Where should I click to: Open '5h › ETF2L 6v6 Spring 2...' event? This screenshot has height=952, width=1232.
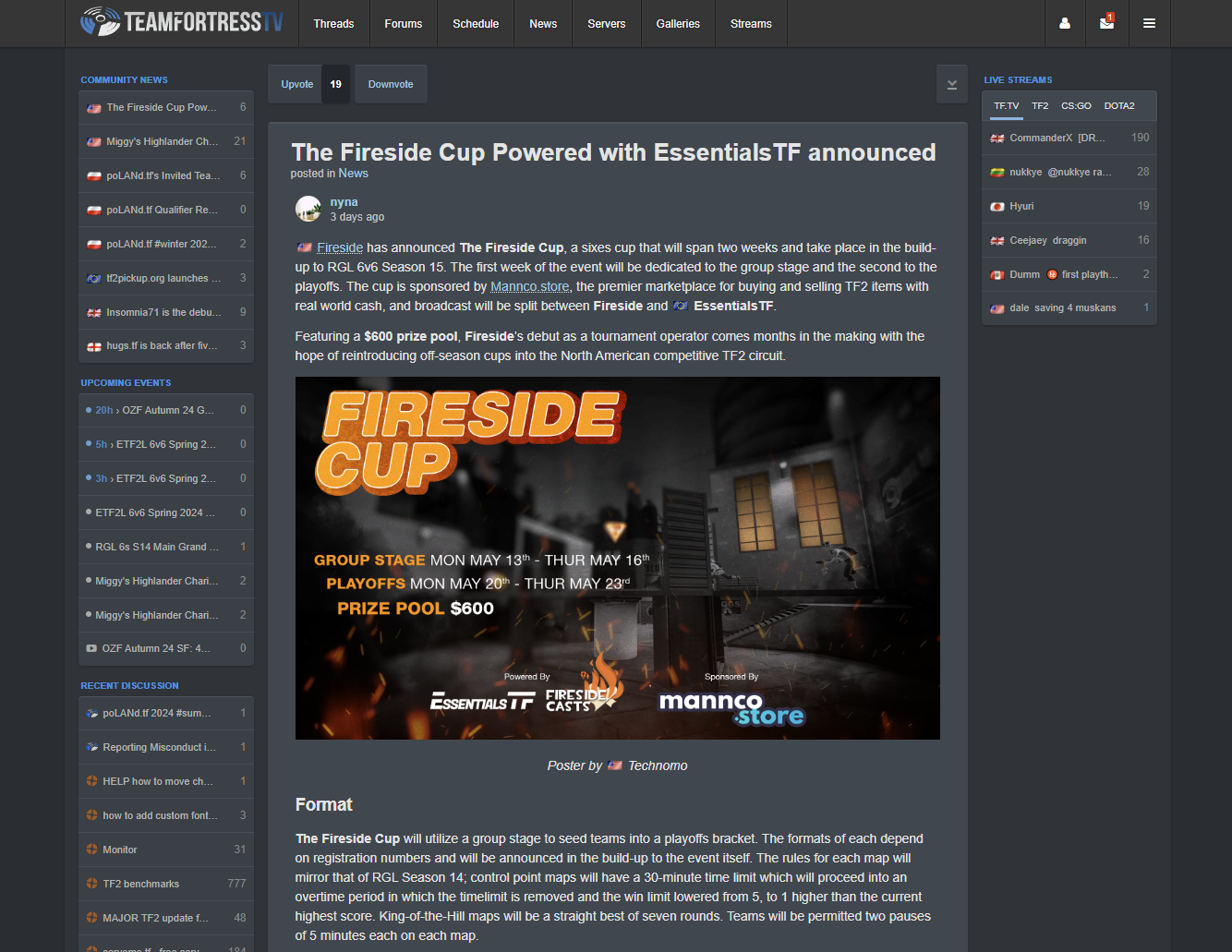coord(166,444)
